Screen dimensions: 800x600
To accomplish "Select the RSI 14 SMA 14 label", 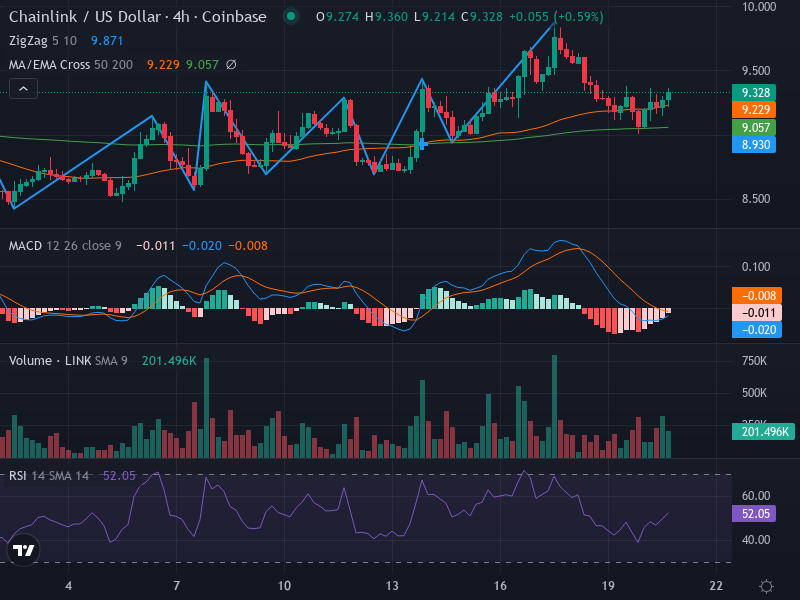I will [48, 476].
